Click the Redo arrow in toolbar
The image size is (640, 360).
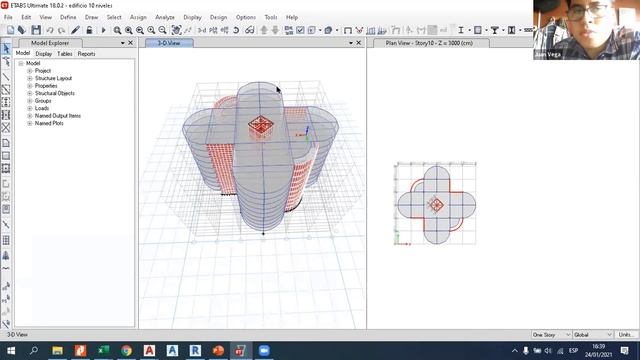pos(62,30)
